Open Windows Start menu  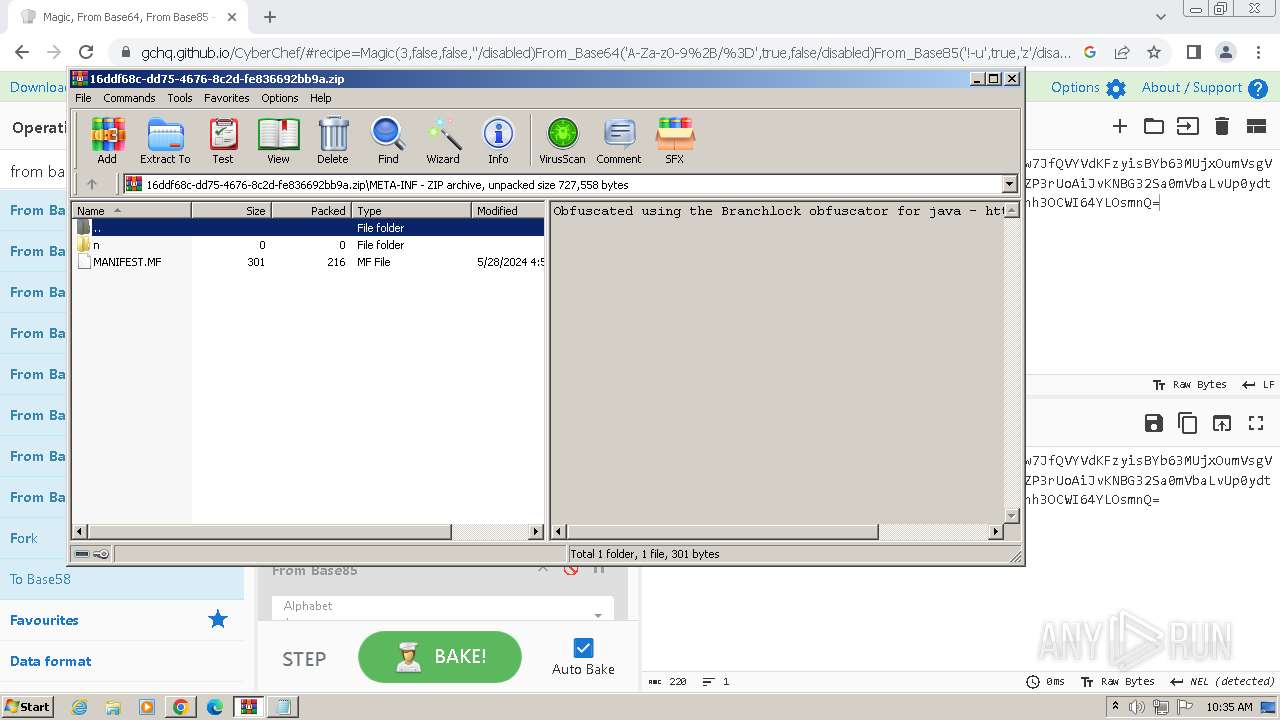click(x=28, y=707)
